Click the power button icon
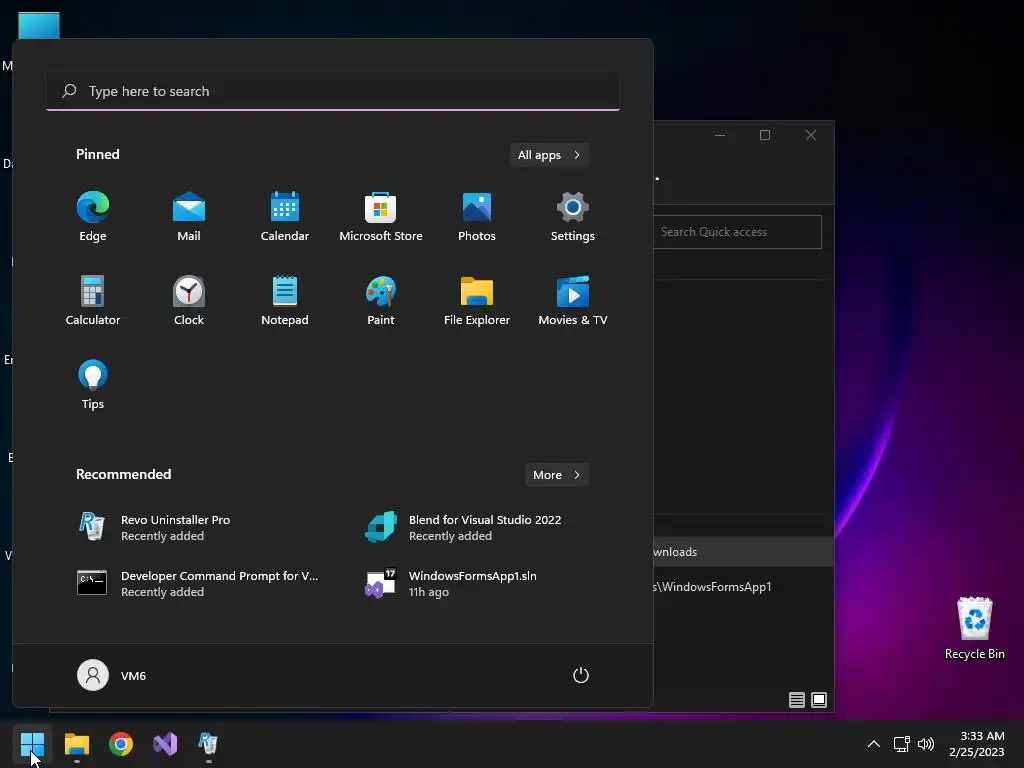The width and height of the screenshot is (1024, 768). (581, 675)
